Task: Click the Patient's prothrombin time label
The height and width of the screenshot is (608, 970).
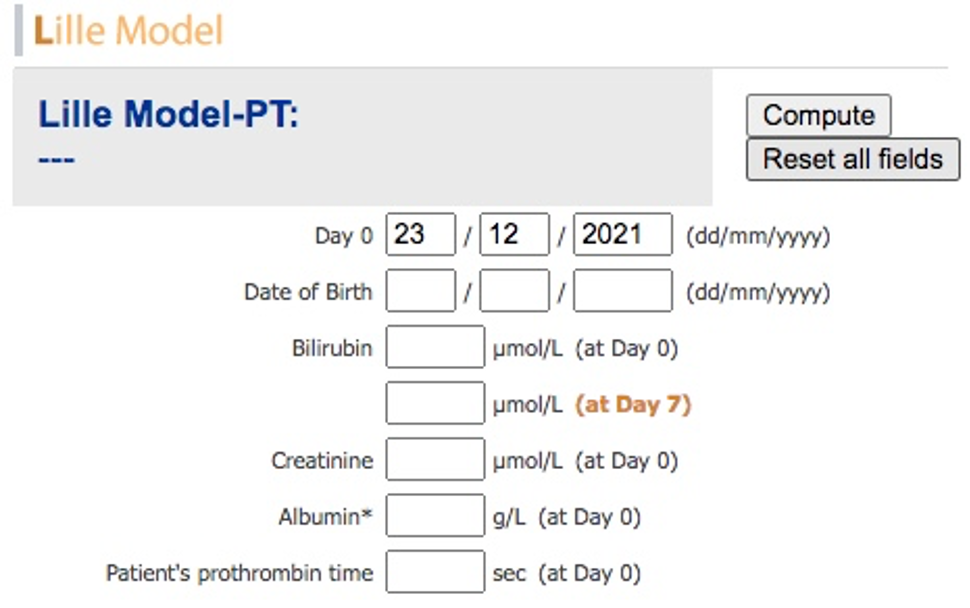Action: coord(239,573)
